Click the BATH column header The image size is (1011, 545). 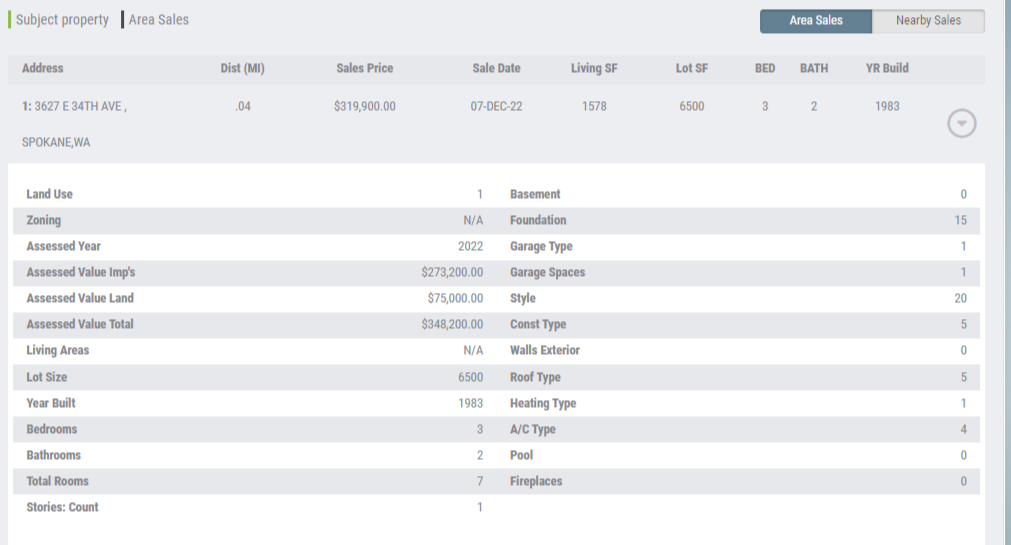(814, 68)
